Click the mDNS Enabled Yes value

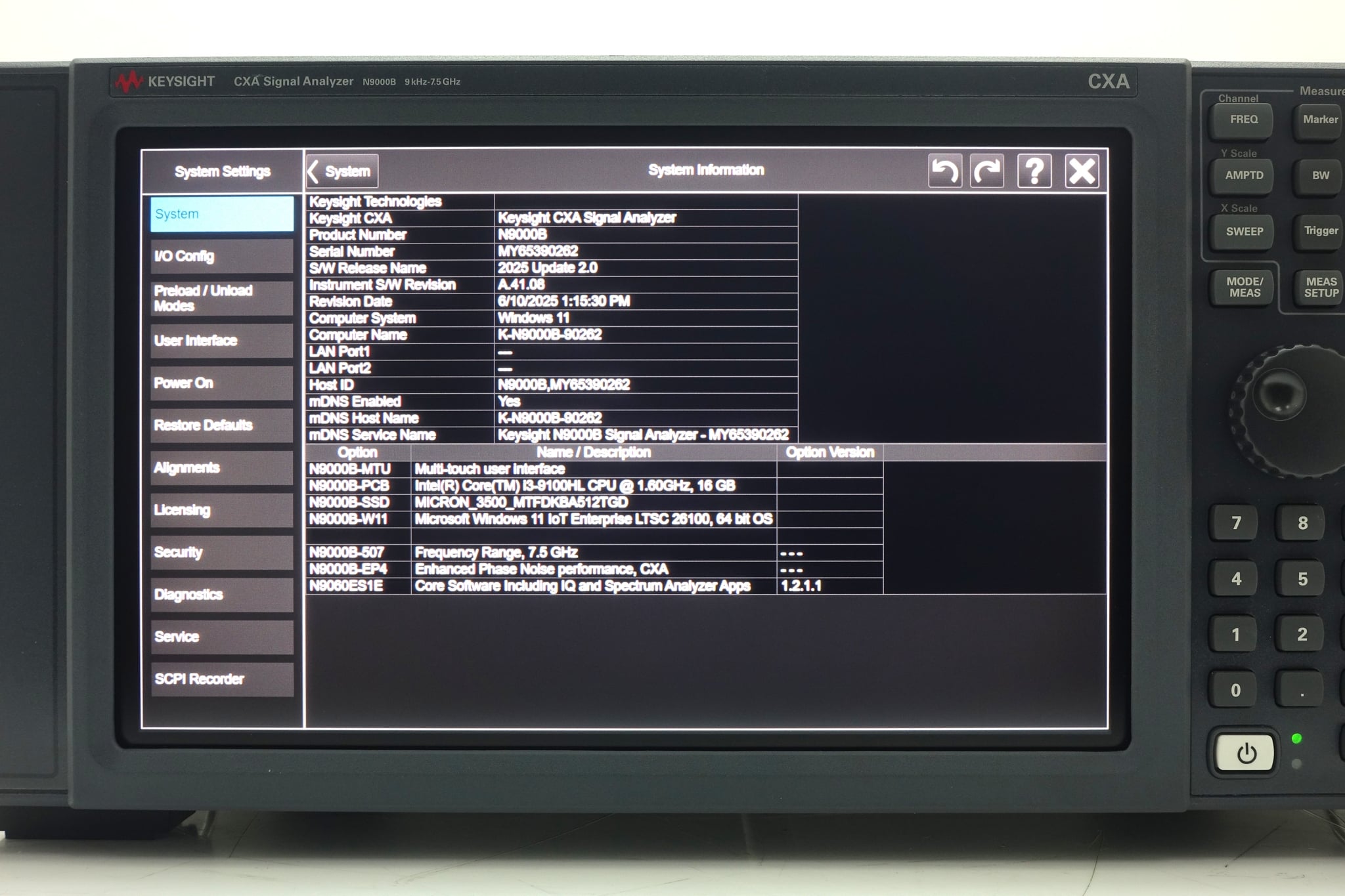pos(509,402)
